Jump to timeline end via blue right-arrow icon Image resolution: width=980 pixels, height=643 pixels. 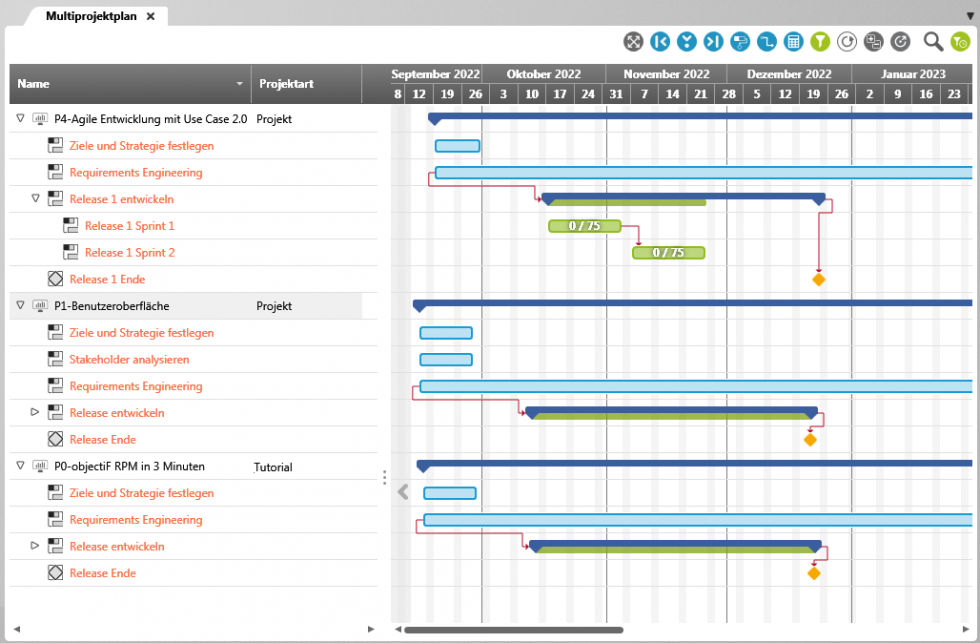tap(712, 41)
